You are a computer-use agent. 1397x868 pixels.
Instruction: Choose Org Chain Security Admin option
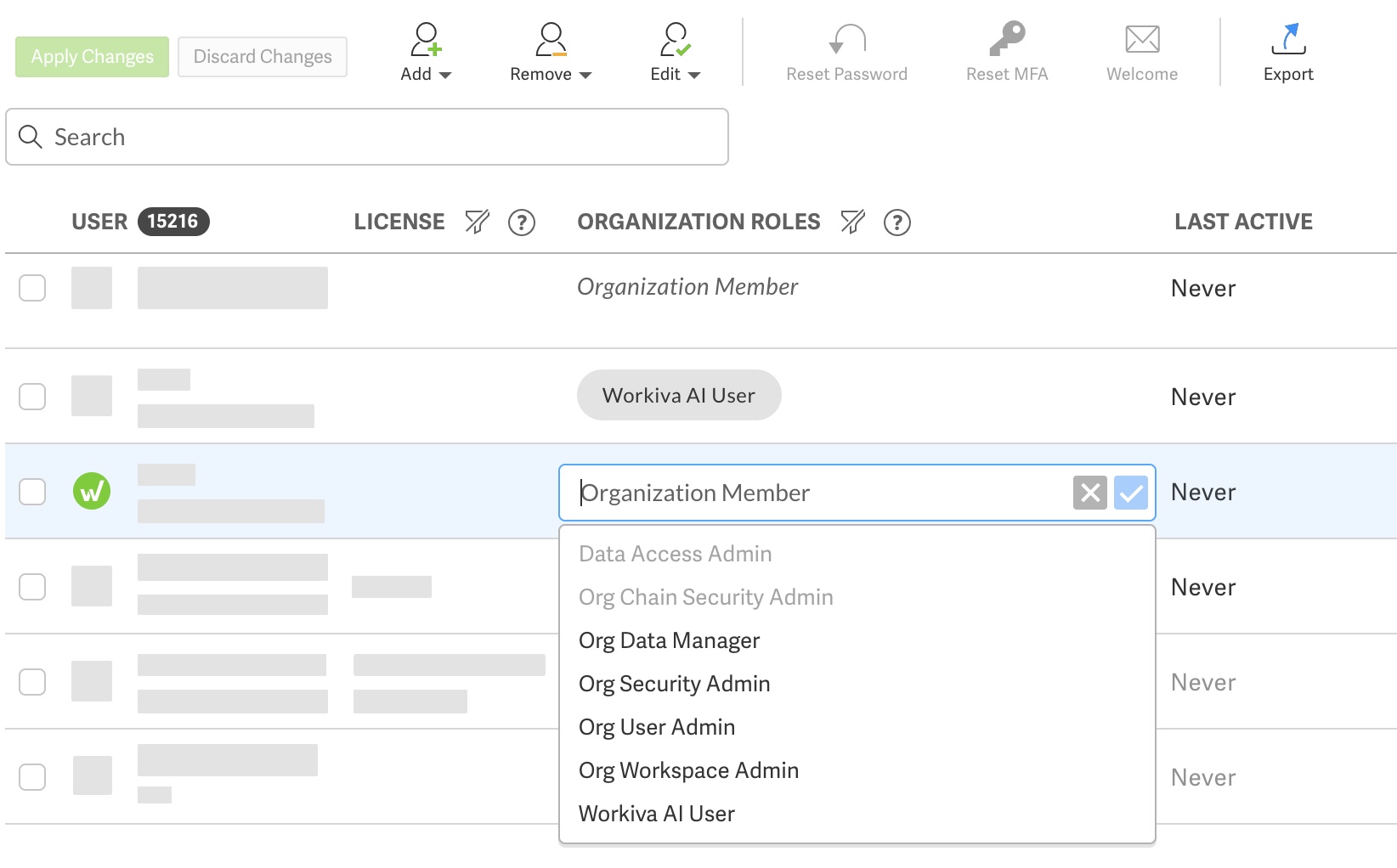[857, 597]
